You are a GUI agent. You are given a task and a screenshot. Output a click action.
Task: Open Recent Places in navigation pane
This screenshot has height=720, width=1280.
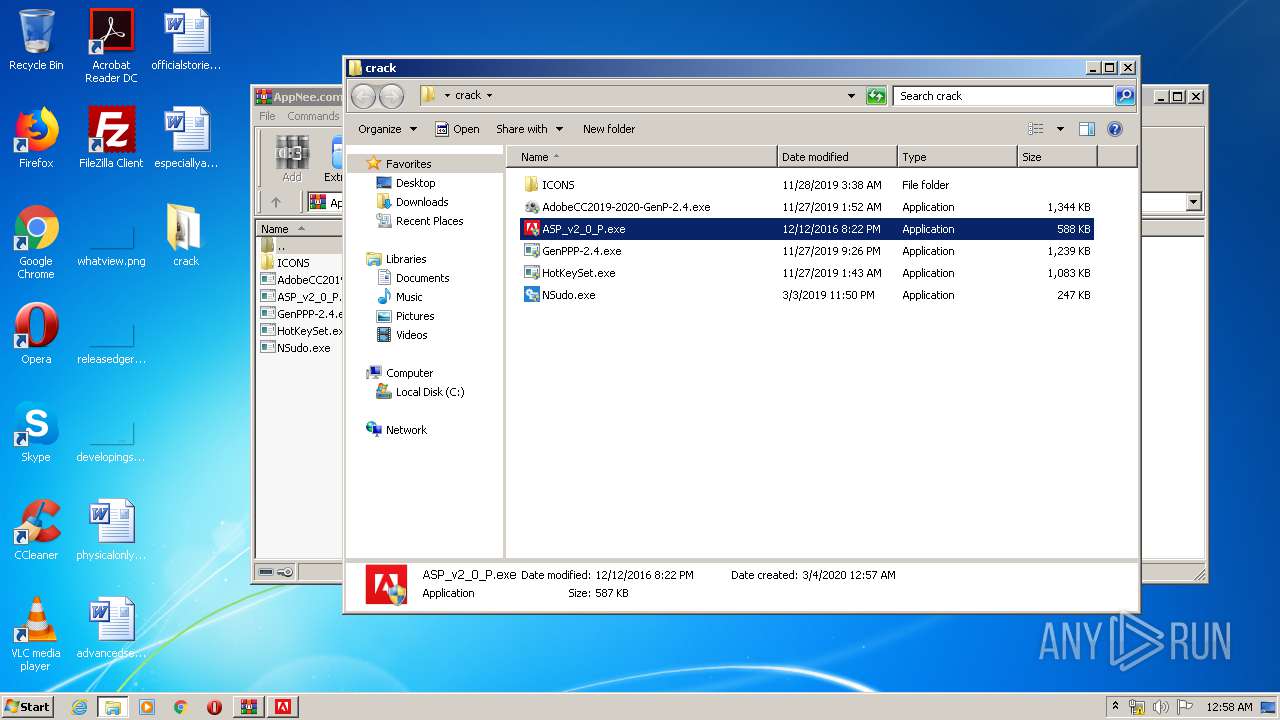(429, 221)
